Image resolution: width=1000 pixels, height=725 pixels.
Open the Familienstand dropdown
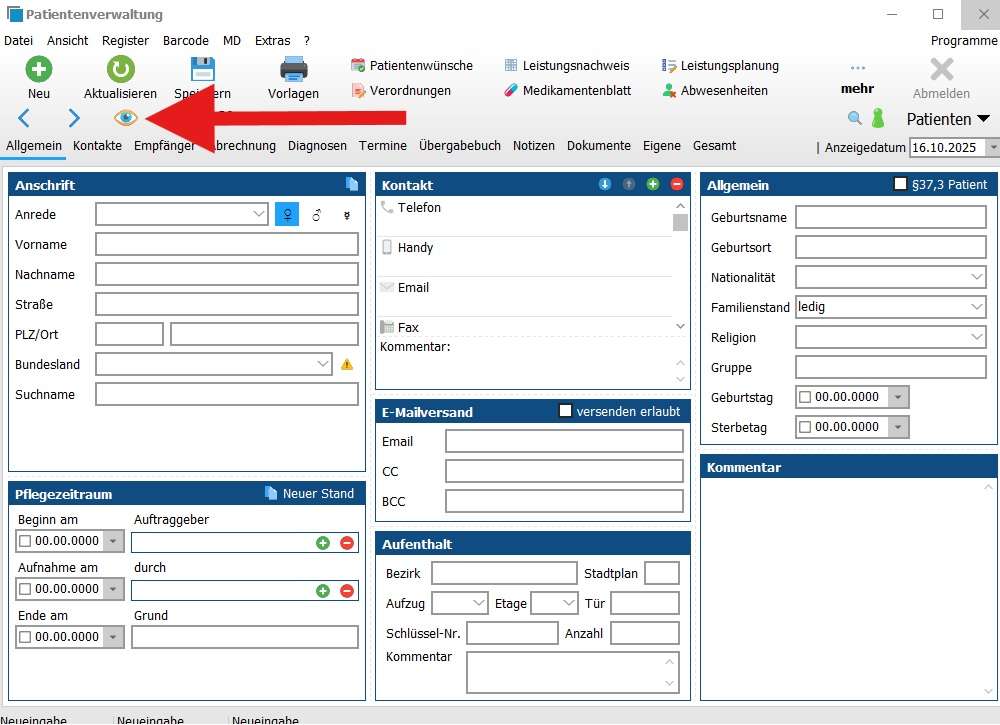pyautogui.click(x=976, y=307)
